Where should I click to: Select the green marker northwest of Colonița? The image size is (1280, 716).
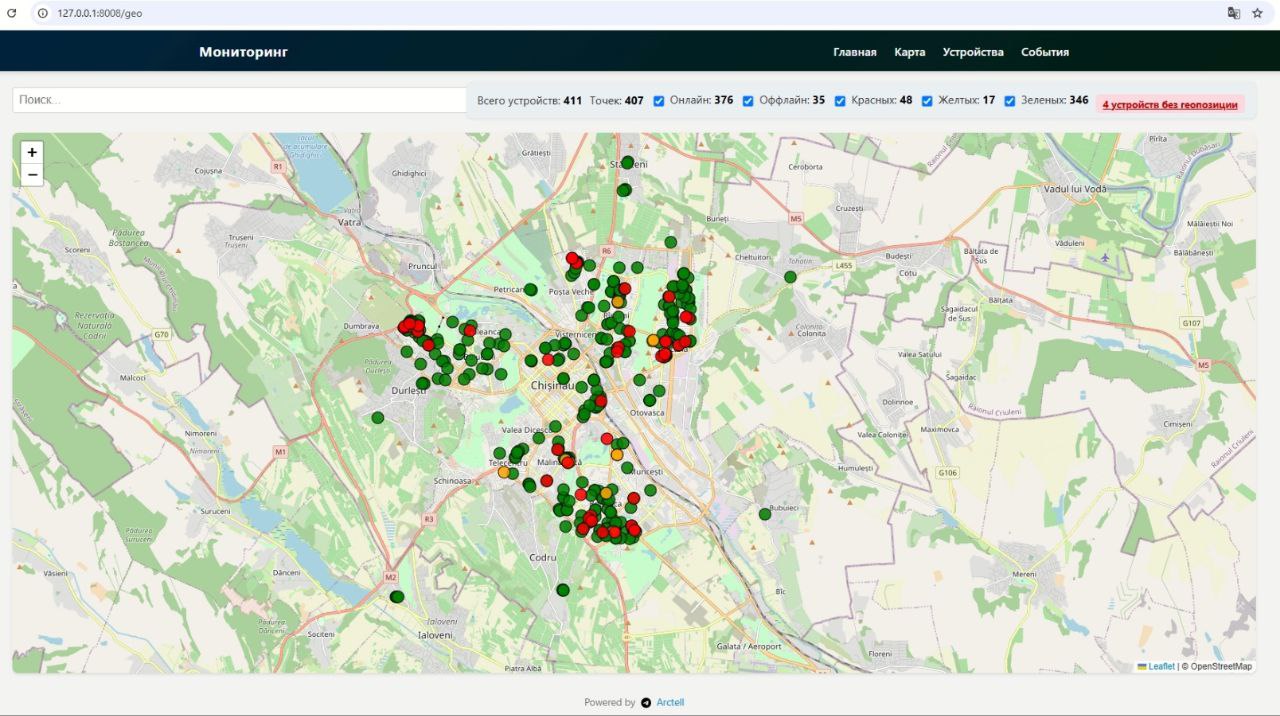point(790,277)
